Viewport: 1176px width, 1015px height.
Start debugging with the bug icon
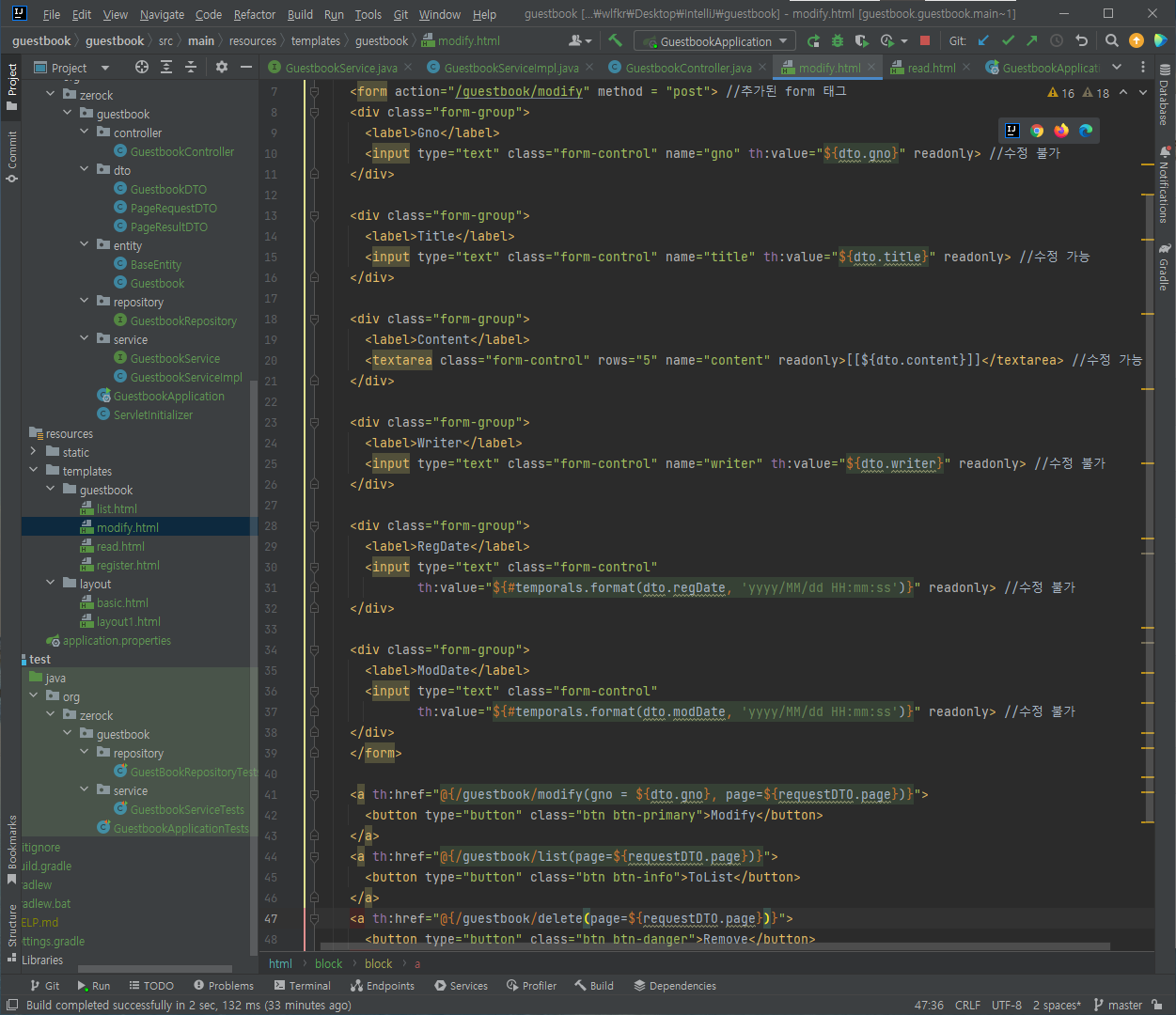coord(838,40)
